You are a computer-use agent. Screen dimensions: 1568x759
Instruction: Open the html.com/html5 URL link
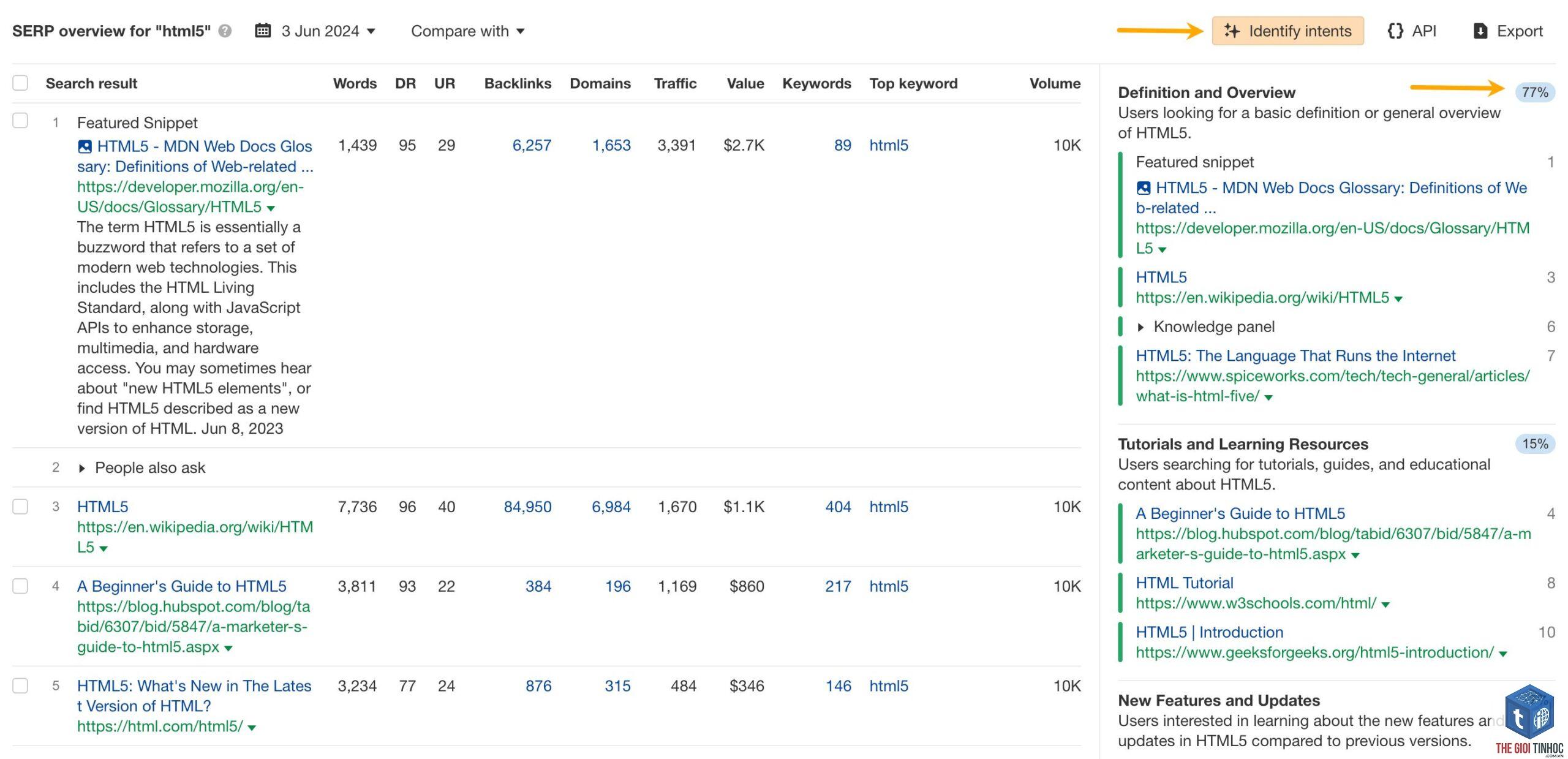[x=160, y=727]
